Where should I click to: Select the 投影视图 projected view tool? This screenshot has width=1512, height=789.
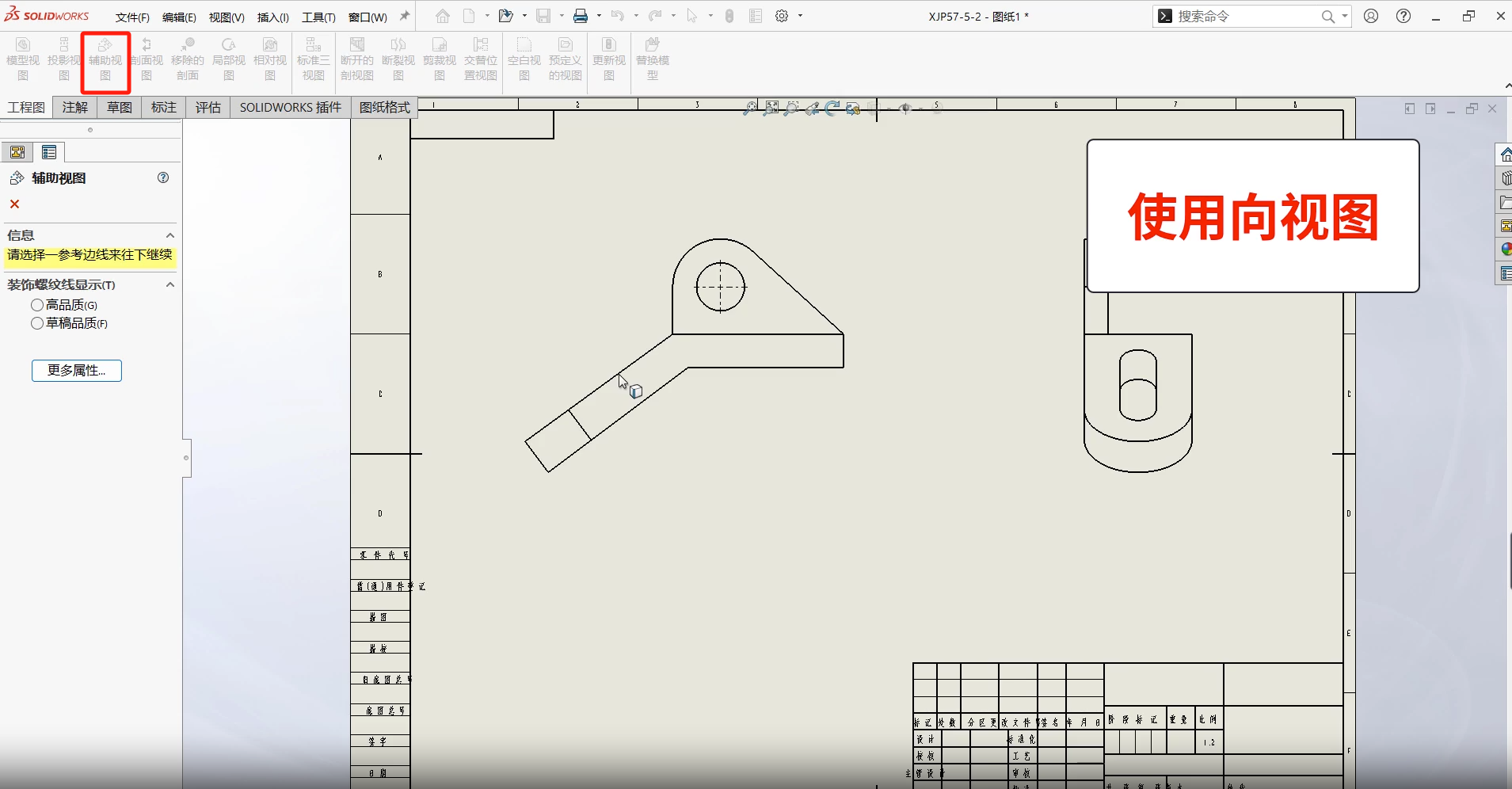tap(64, 59)
